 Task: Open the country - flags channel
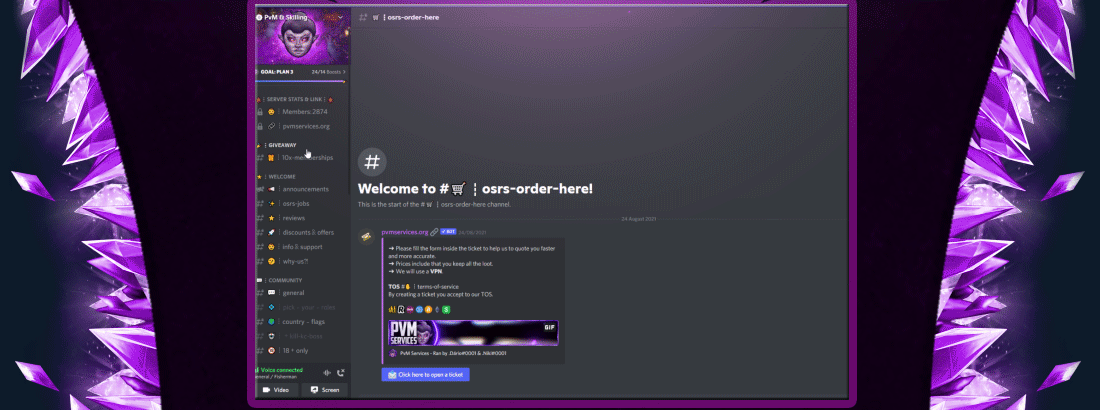coord(302,322)
